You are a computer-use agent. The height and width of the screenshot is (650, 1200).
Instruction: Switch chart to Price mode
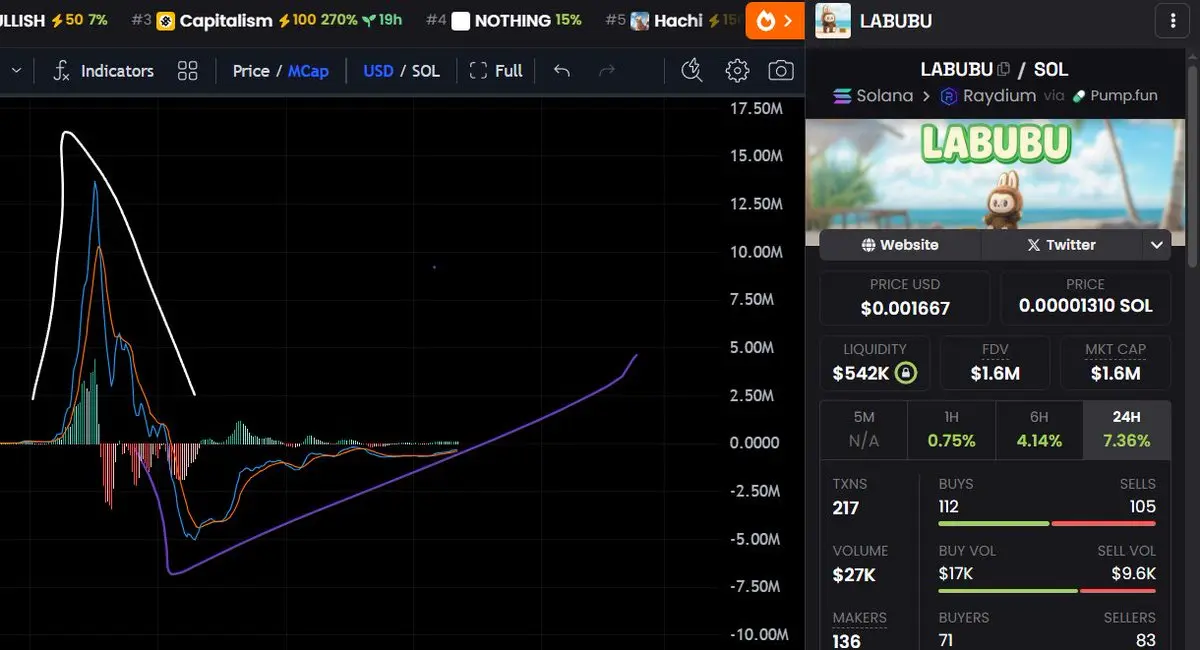[x=251, y=71]
